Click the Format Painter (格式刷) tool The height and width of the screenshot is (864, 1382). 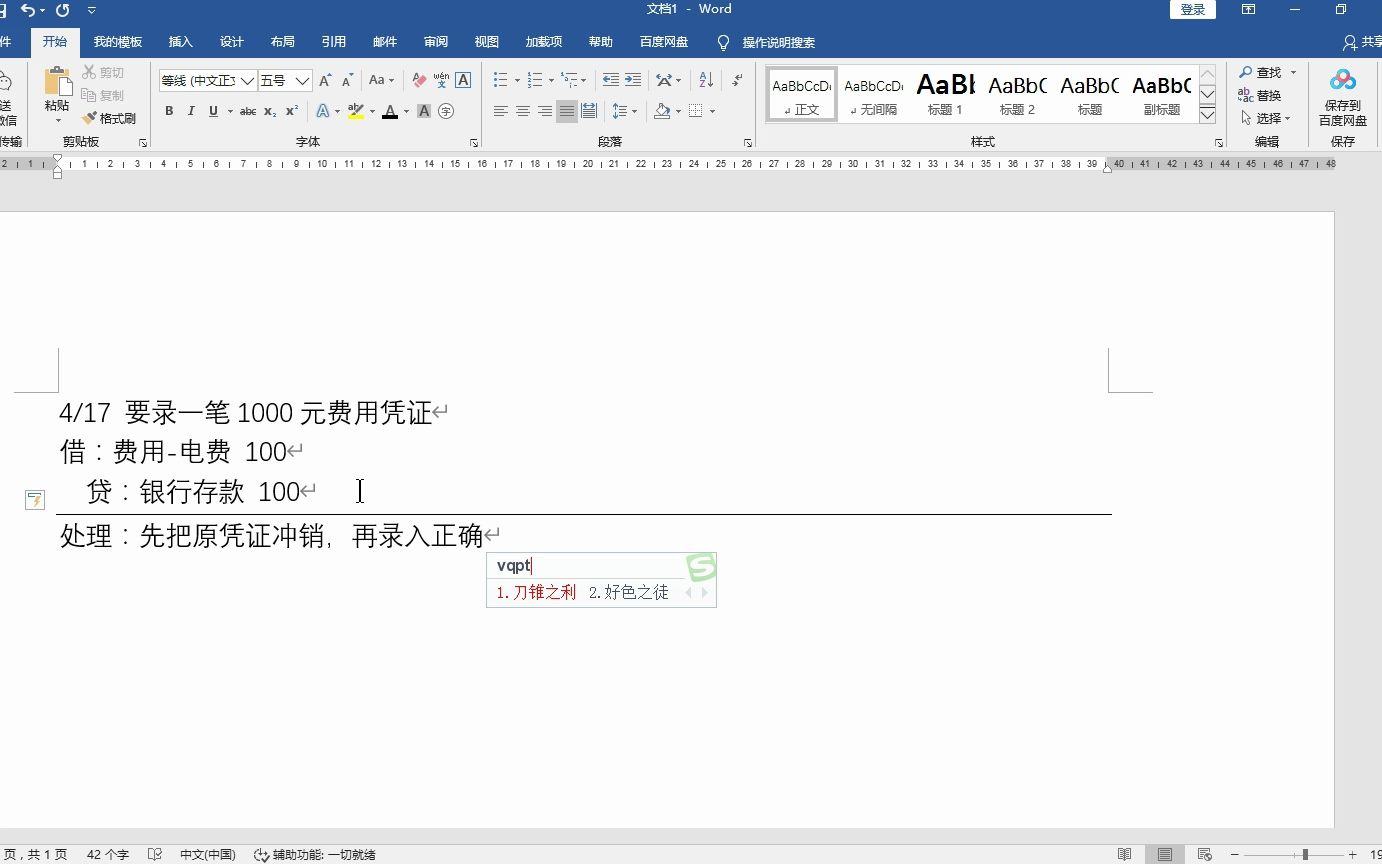(109, 118)
